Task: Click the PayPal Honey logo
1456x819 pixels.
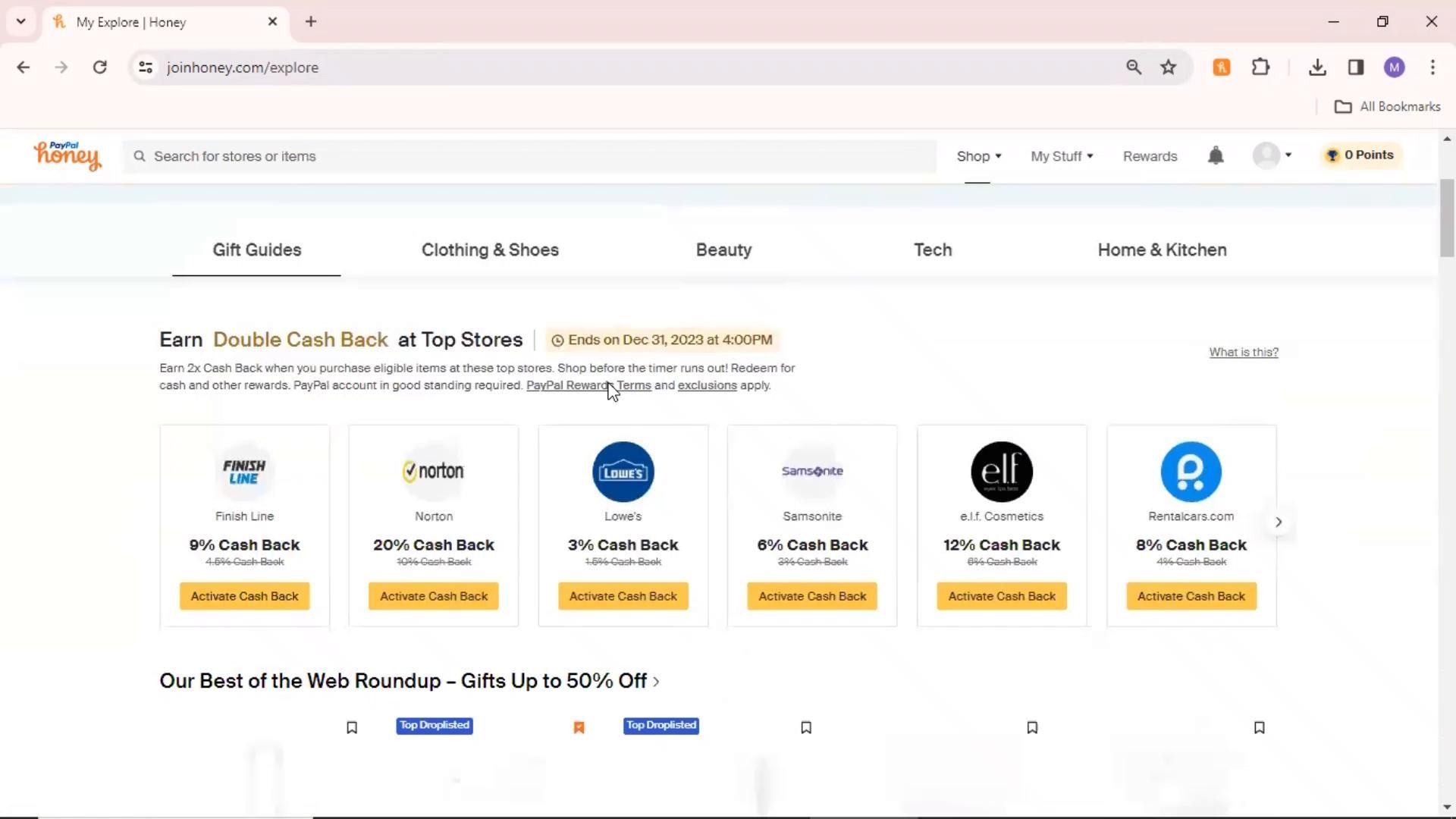Action: 67,155
